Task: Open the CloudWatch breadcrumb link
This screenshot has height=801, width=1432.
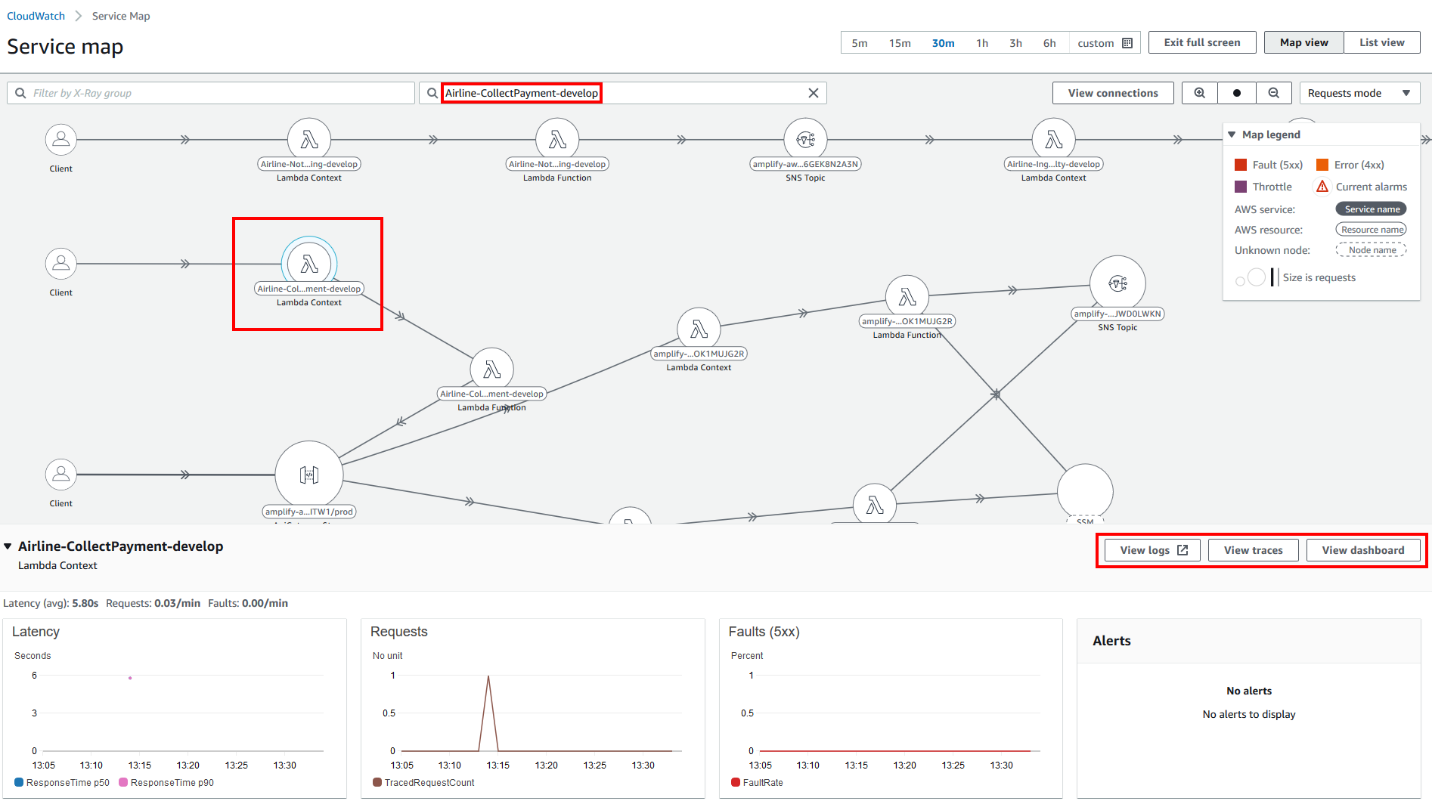Action: pyautogui.click(x=35, y=15)
